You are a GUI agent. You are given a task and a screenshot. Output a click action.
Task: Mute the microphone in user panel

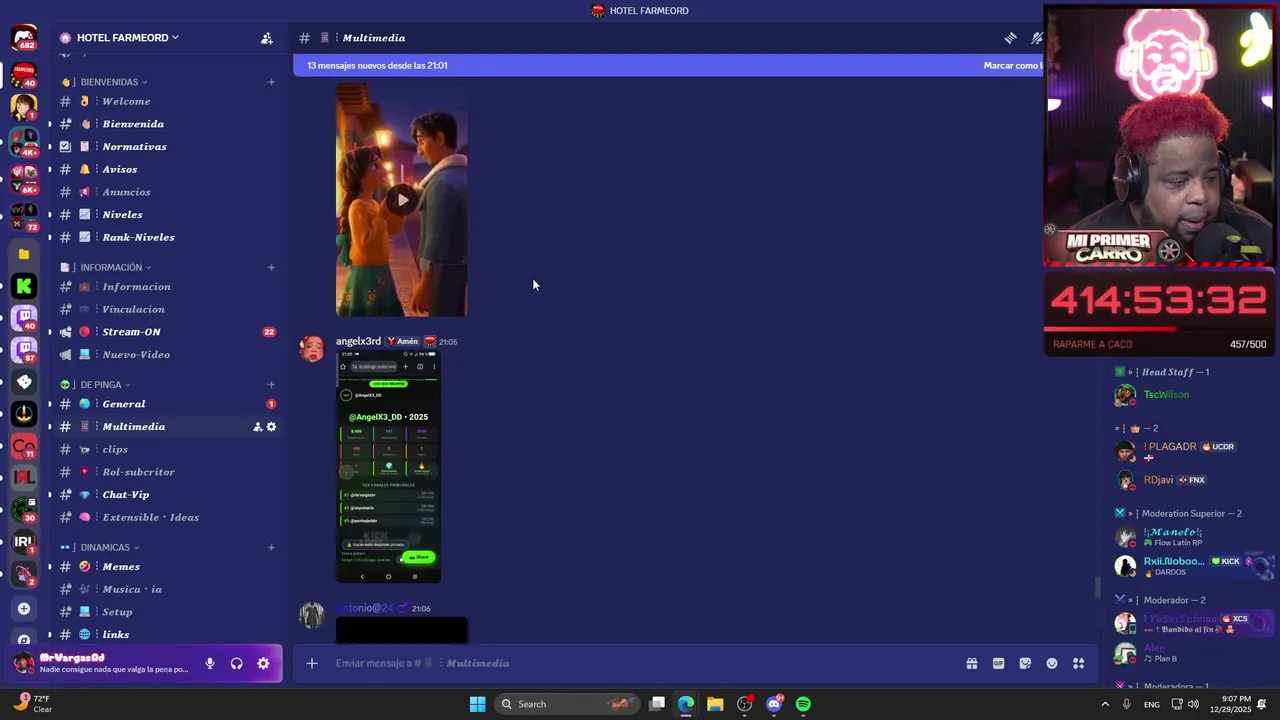click(x=210, y=663)
